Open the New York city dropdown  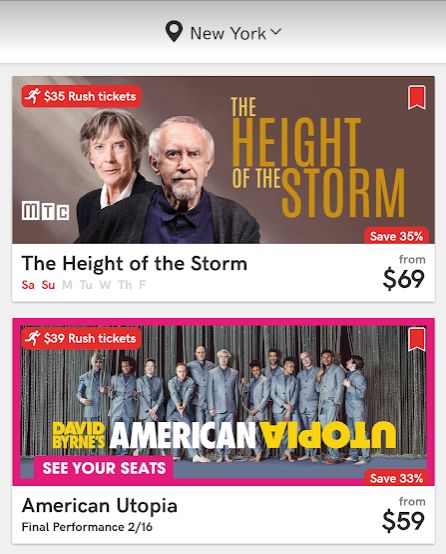tap(223, 33)
